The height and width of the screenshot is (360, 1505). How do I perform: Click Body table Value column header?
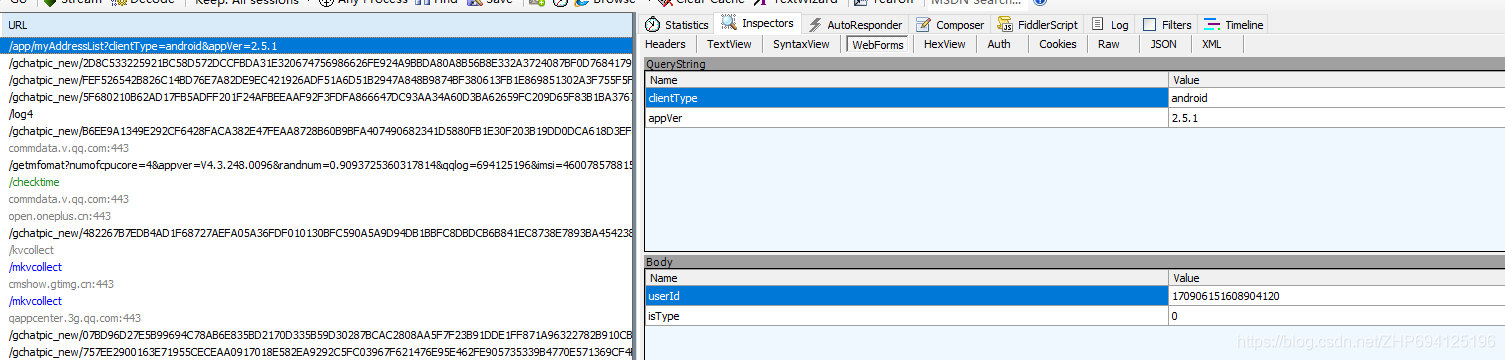point(1336,278)
